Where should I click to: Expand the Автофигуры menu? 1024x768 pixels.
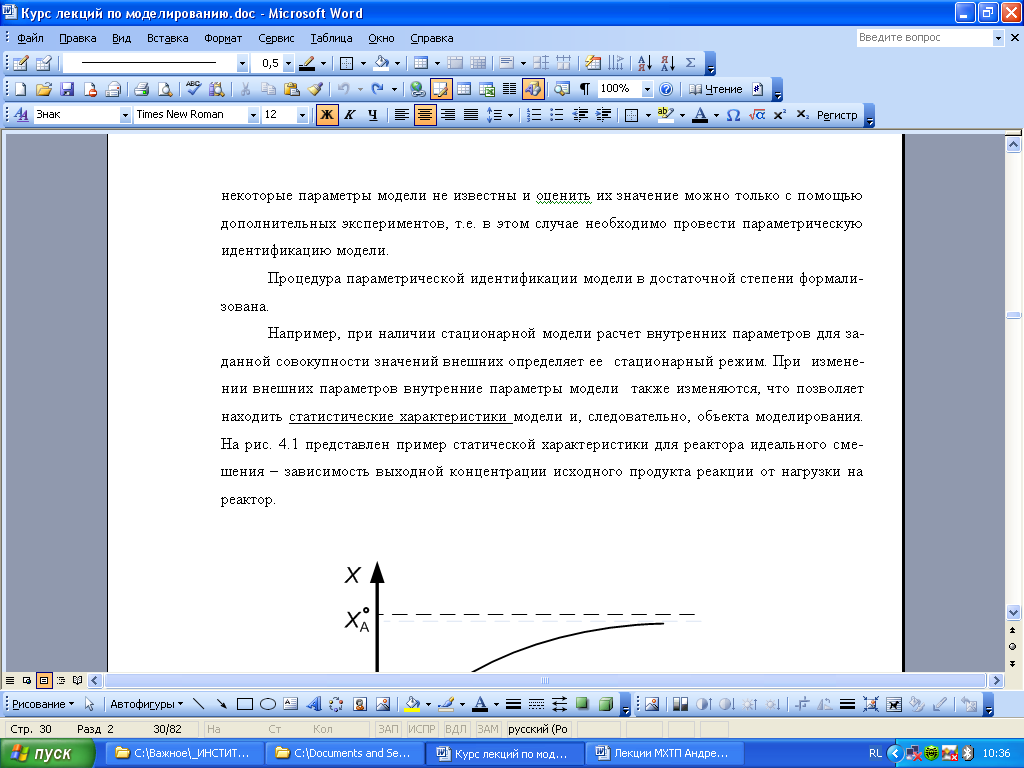pos(146,704)
